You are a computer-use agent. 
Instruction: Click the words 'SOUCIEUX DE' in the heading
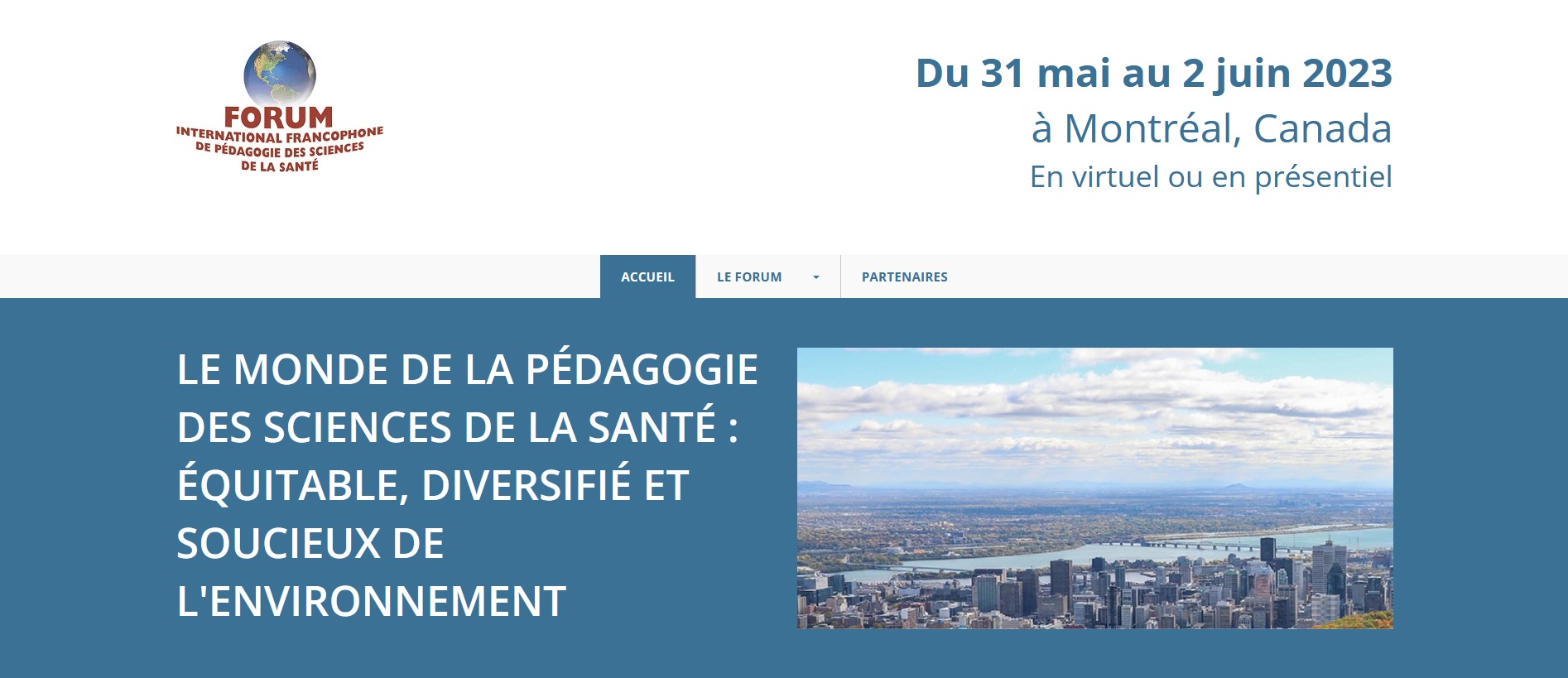[x=310, y=543]
